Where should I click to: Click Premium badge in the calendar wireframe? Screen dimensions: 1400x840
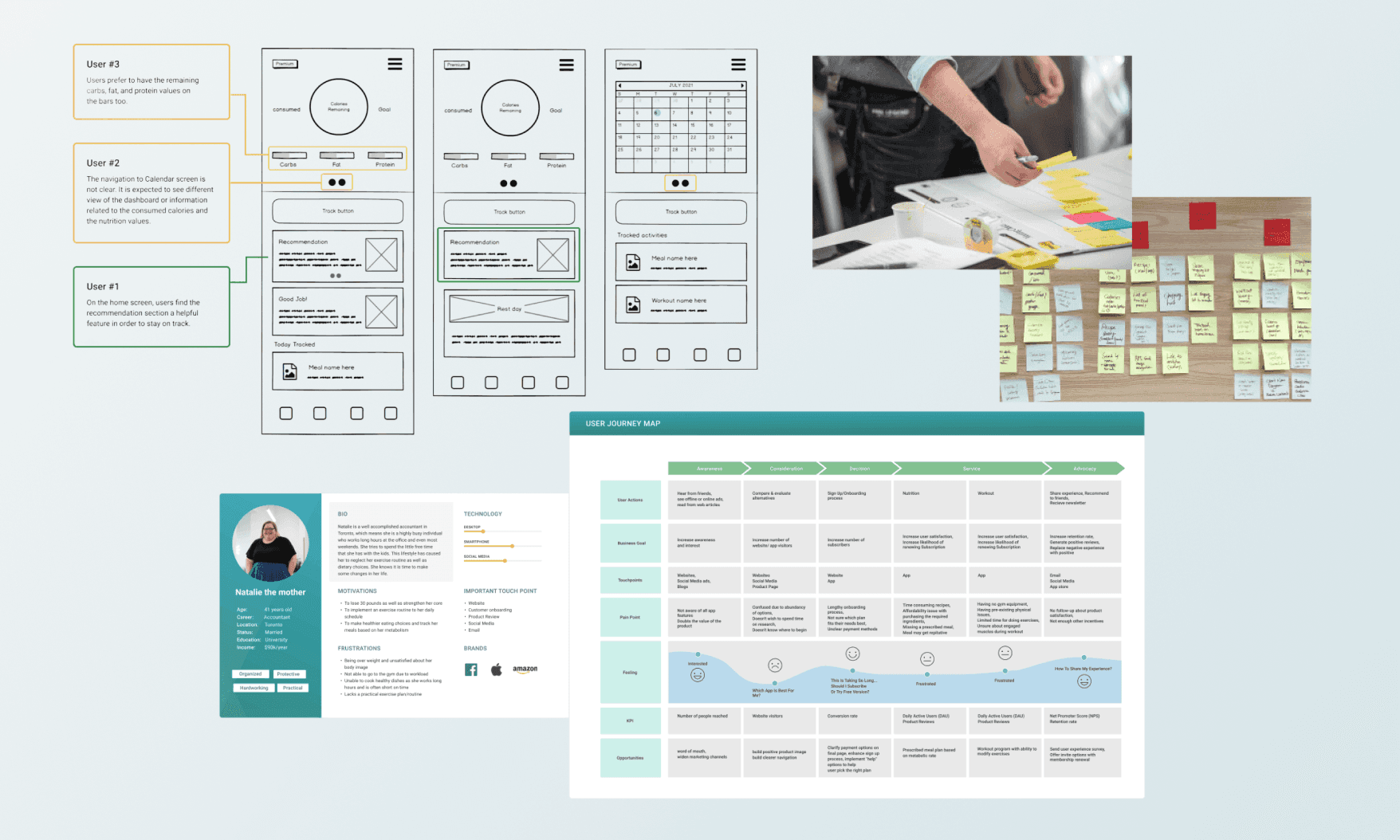pyautogui.click(x=628, y=65)
